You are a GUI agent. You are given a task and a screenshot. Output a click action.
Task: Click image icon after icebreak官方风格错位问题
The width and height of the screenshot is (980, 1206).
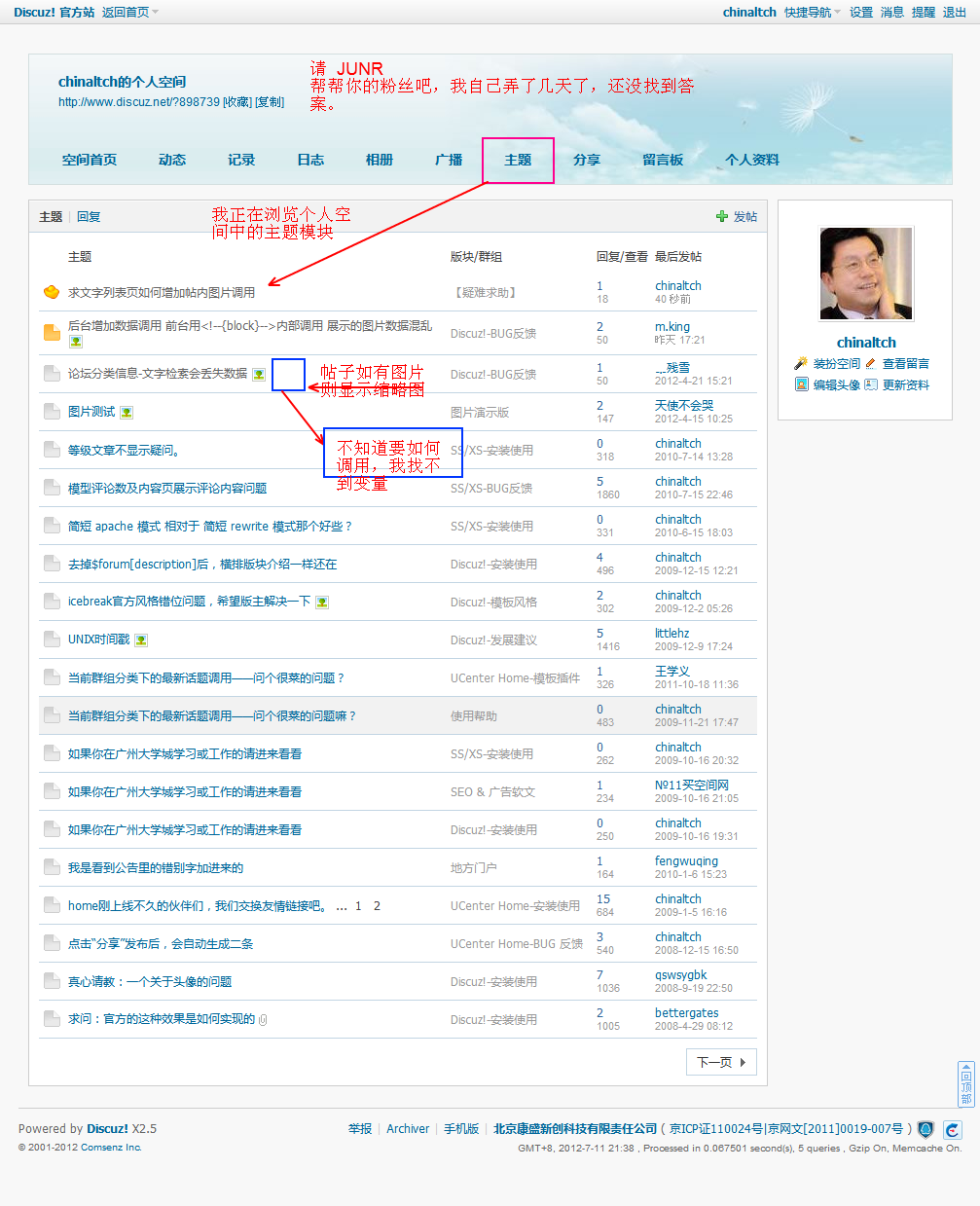pos(322,603)
